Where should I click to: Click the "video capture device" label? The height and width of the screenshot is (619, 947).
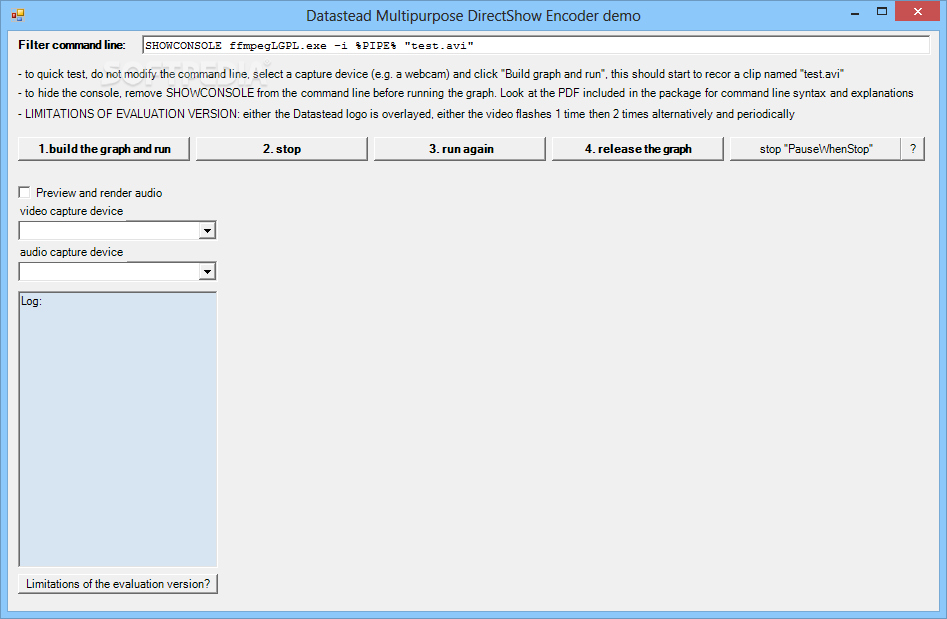pos(71,211)
